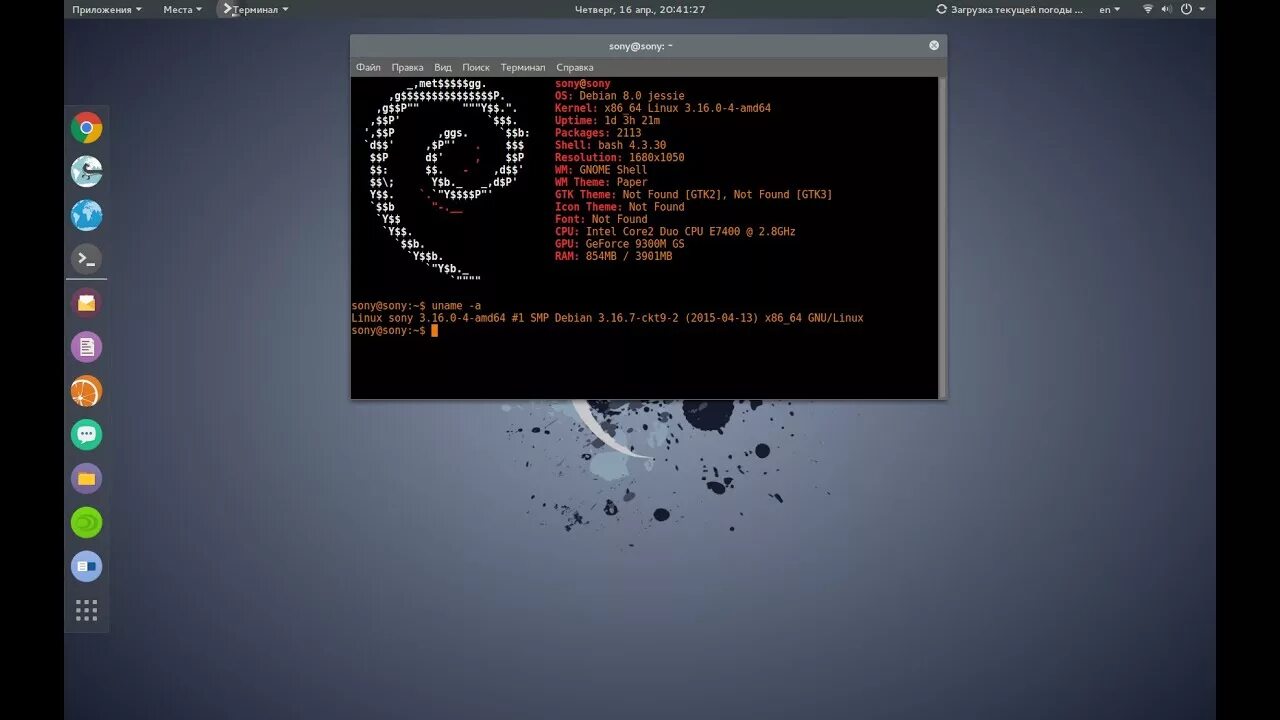Click the Terminal icon in the dock
Viewport: 1280px width, 720px height.
tap(87, 260)
